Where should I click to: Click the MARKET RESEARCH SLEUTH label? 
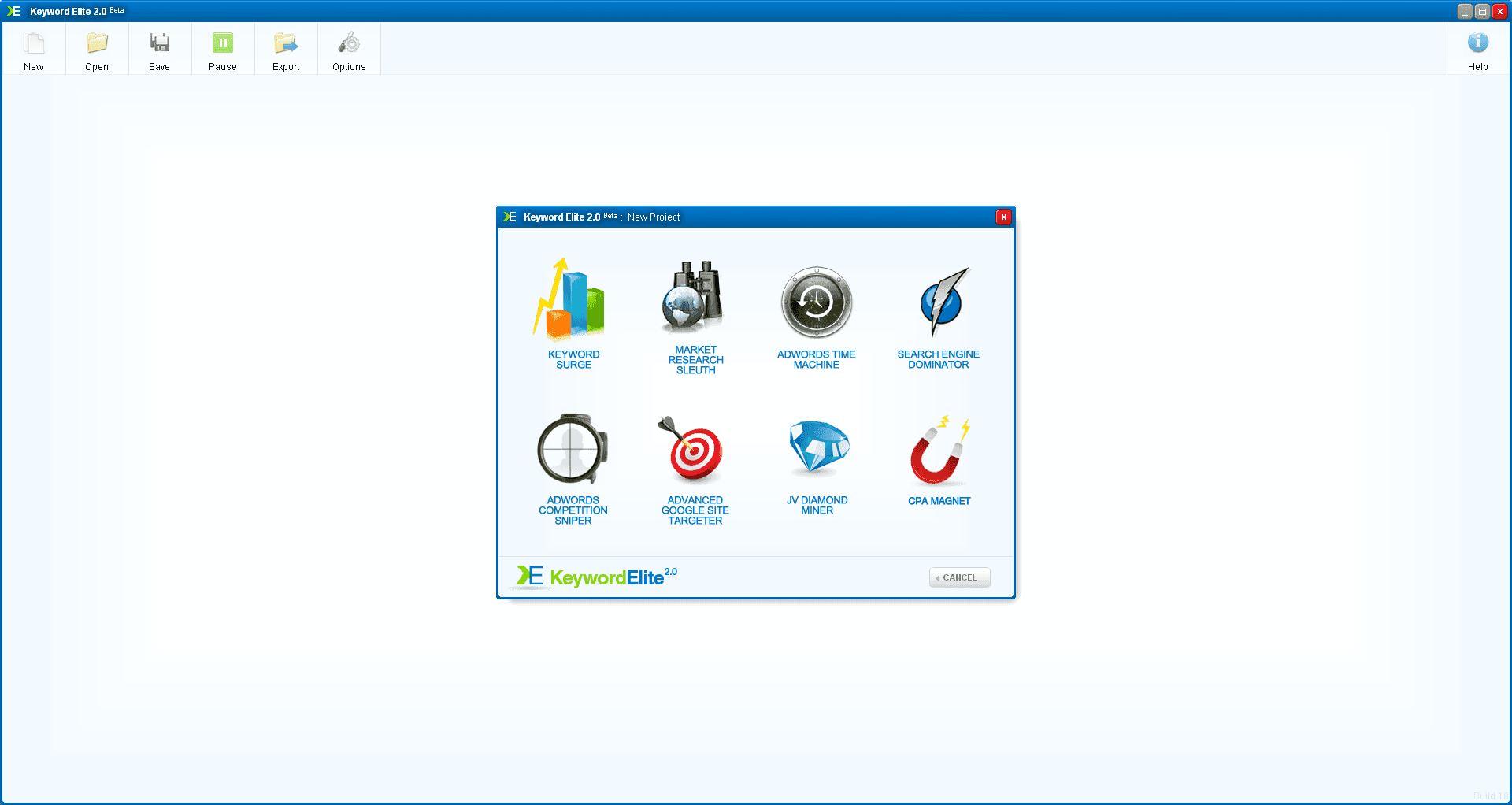tap(696, 360)
